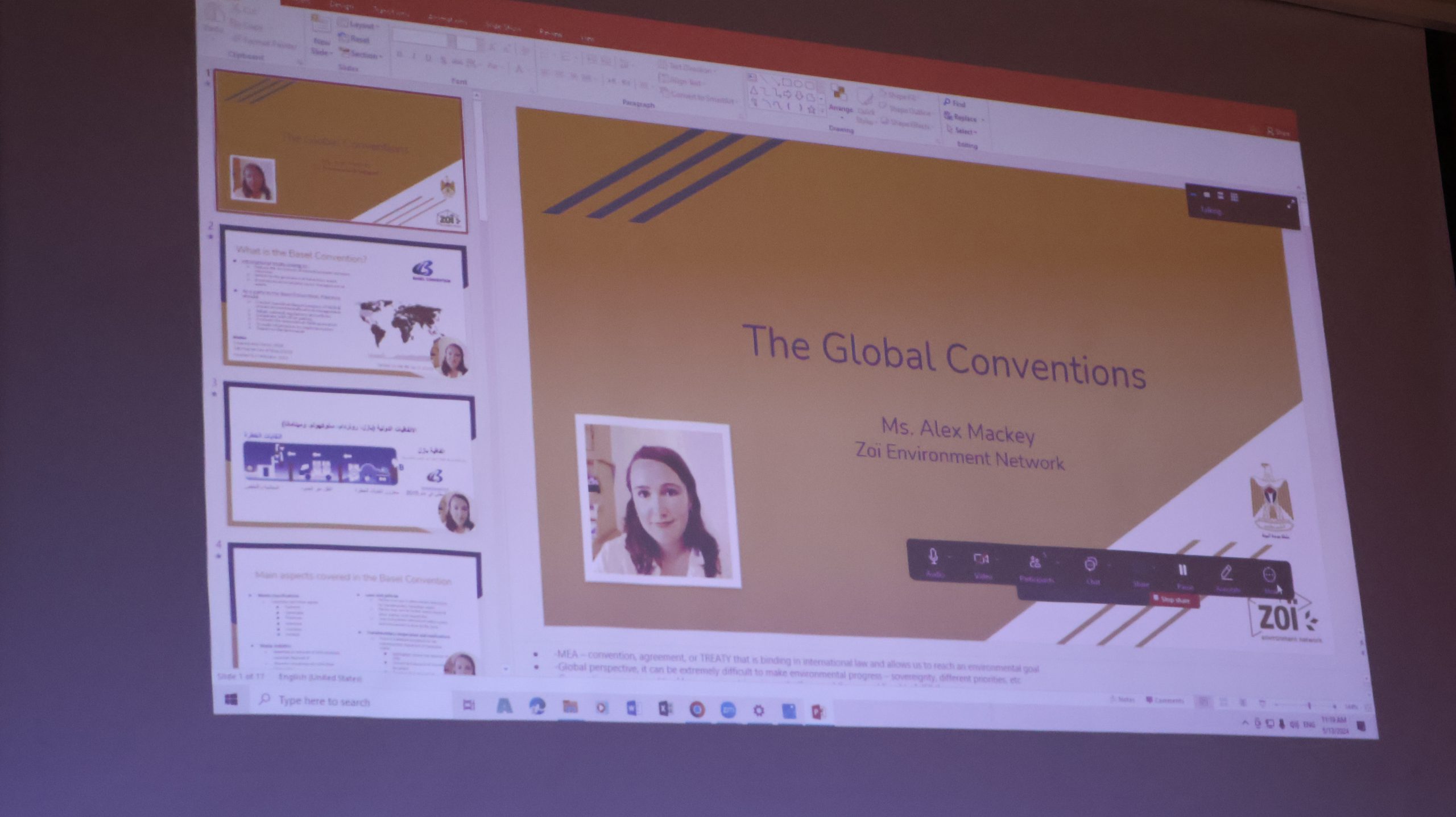Click the Ms. Alex Mackey subtitle text

958,430
